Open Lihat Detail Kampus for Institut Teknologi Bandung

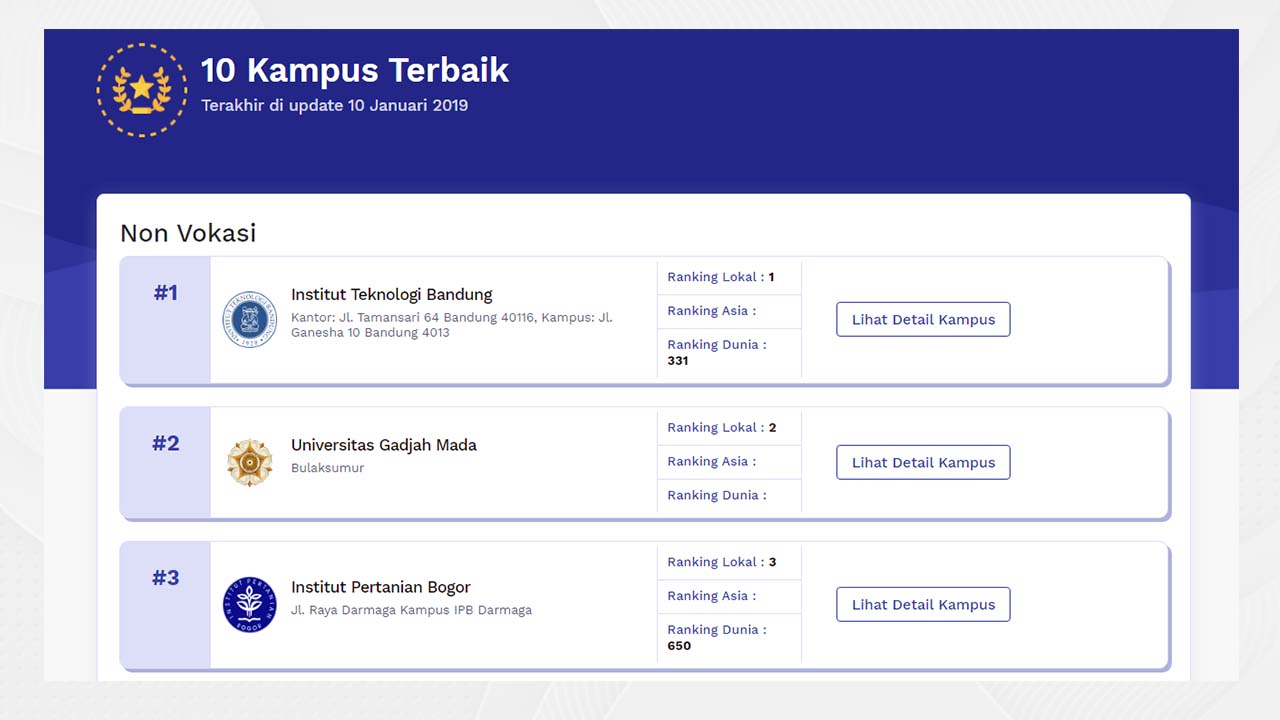(923, 319)
